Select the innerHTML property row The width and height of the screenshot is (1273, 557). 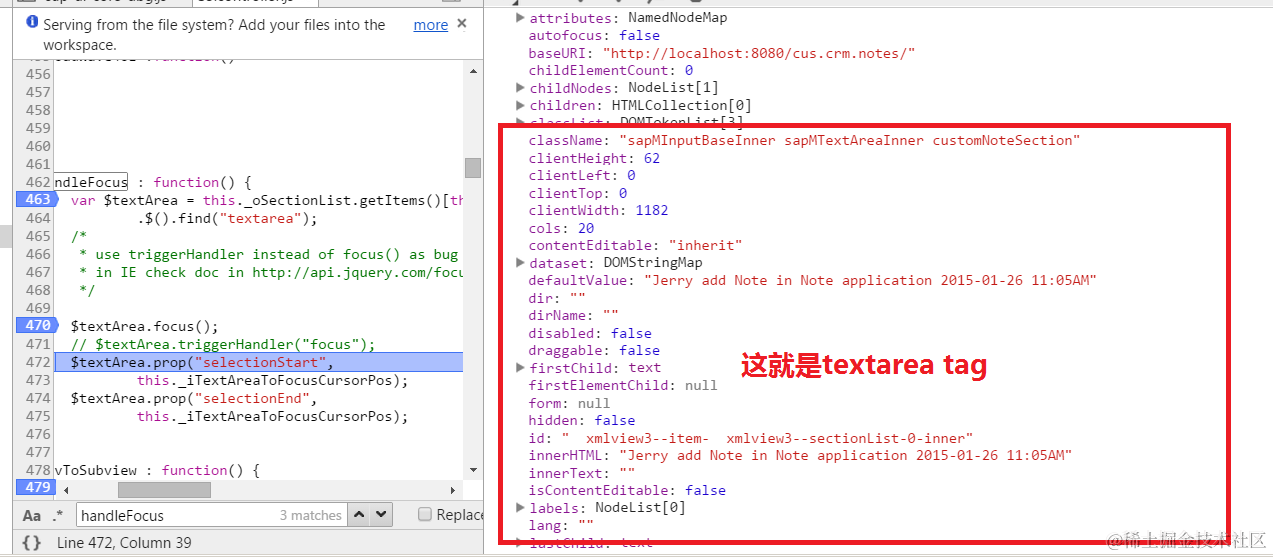click(x=800, y=456)
